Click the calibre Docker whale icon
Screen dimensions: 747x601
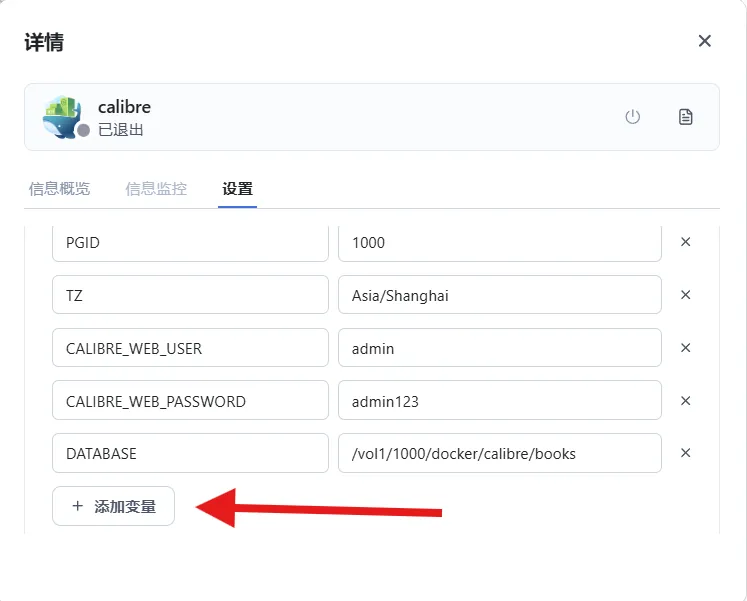[x=61, y=117]
